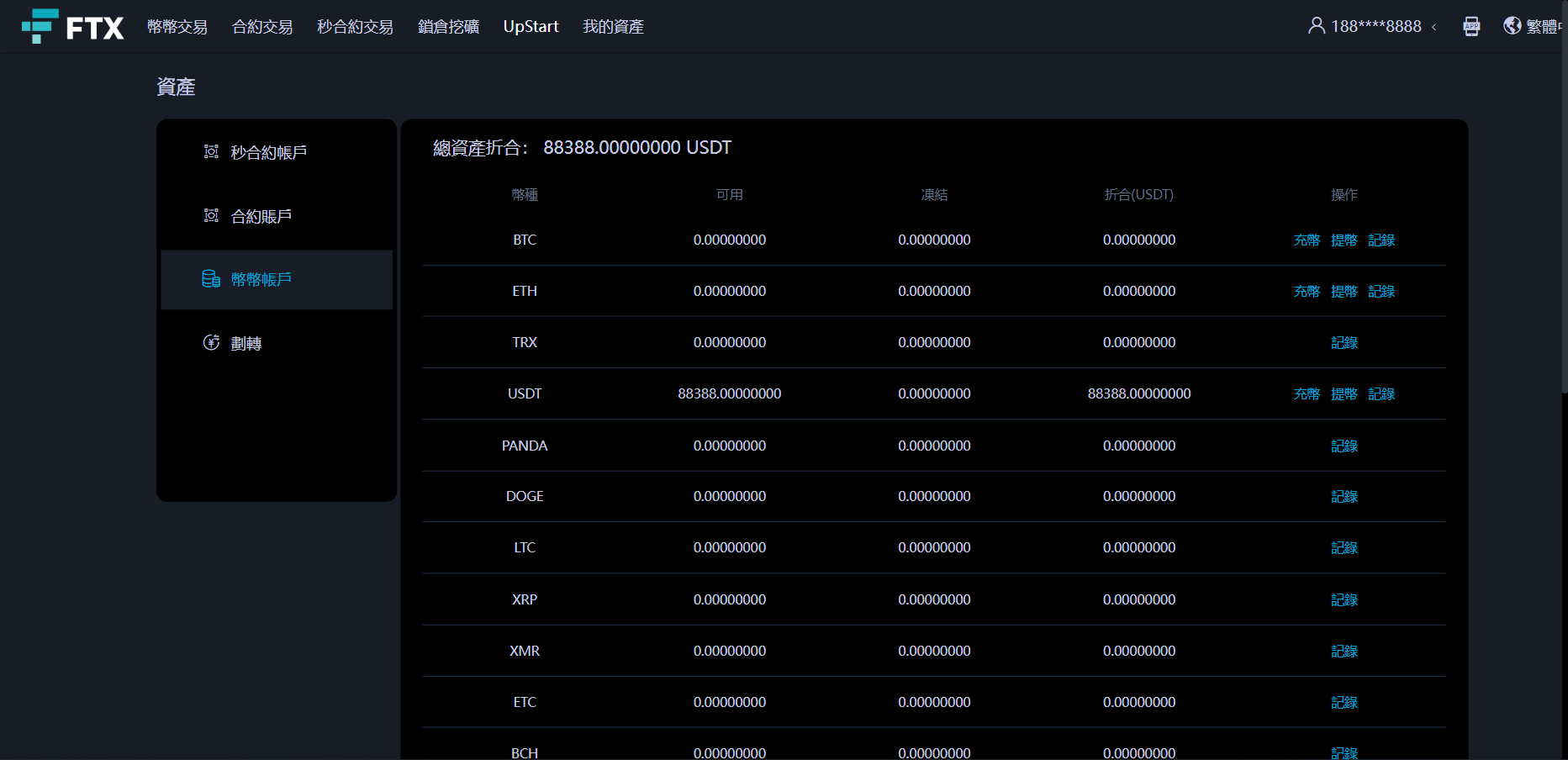
Task: Click the FTX logo
Action: tap(72, 27)
